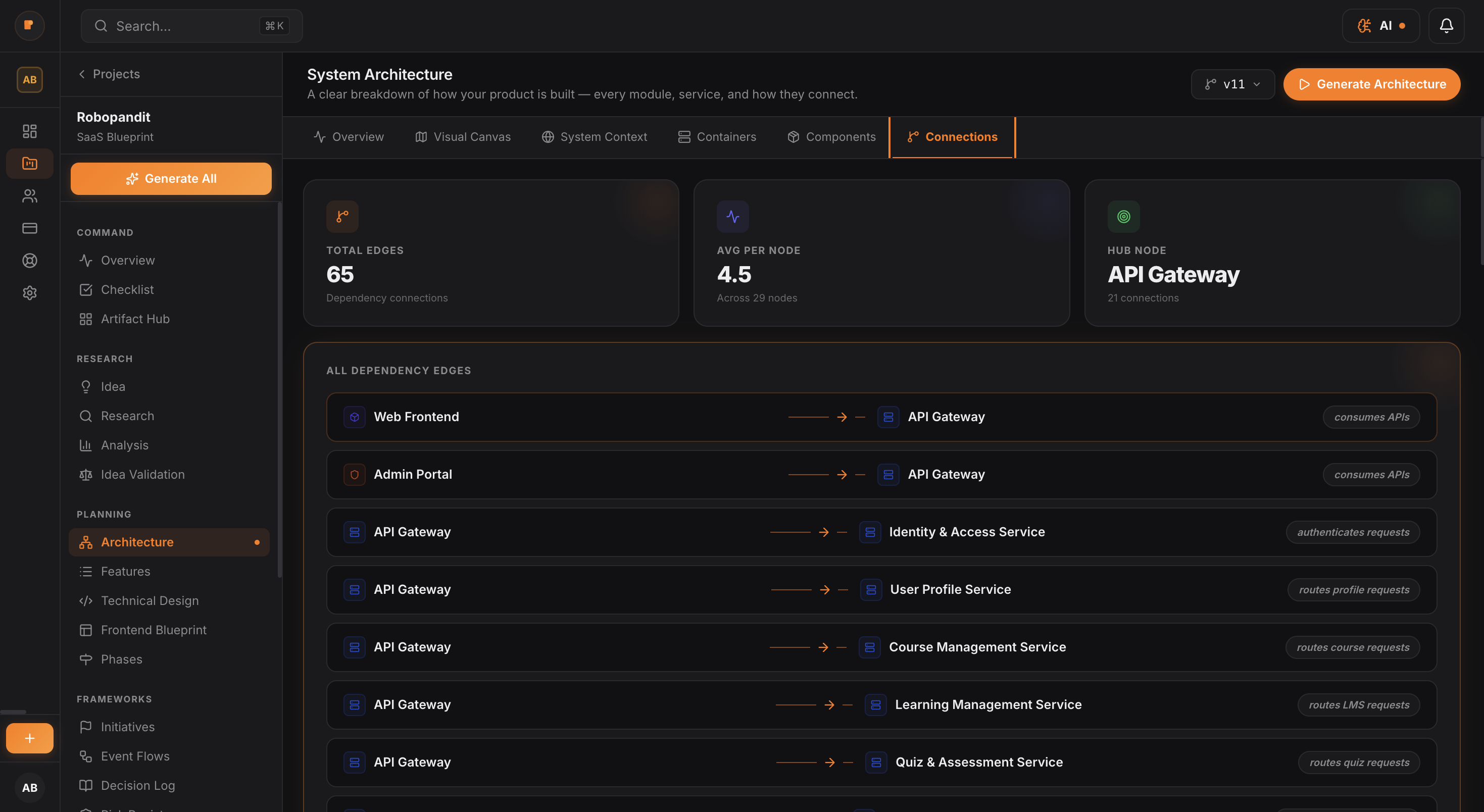Click the settings gear icon in left rail

point(29,292)
